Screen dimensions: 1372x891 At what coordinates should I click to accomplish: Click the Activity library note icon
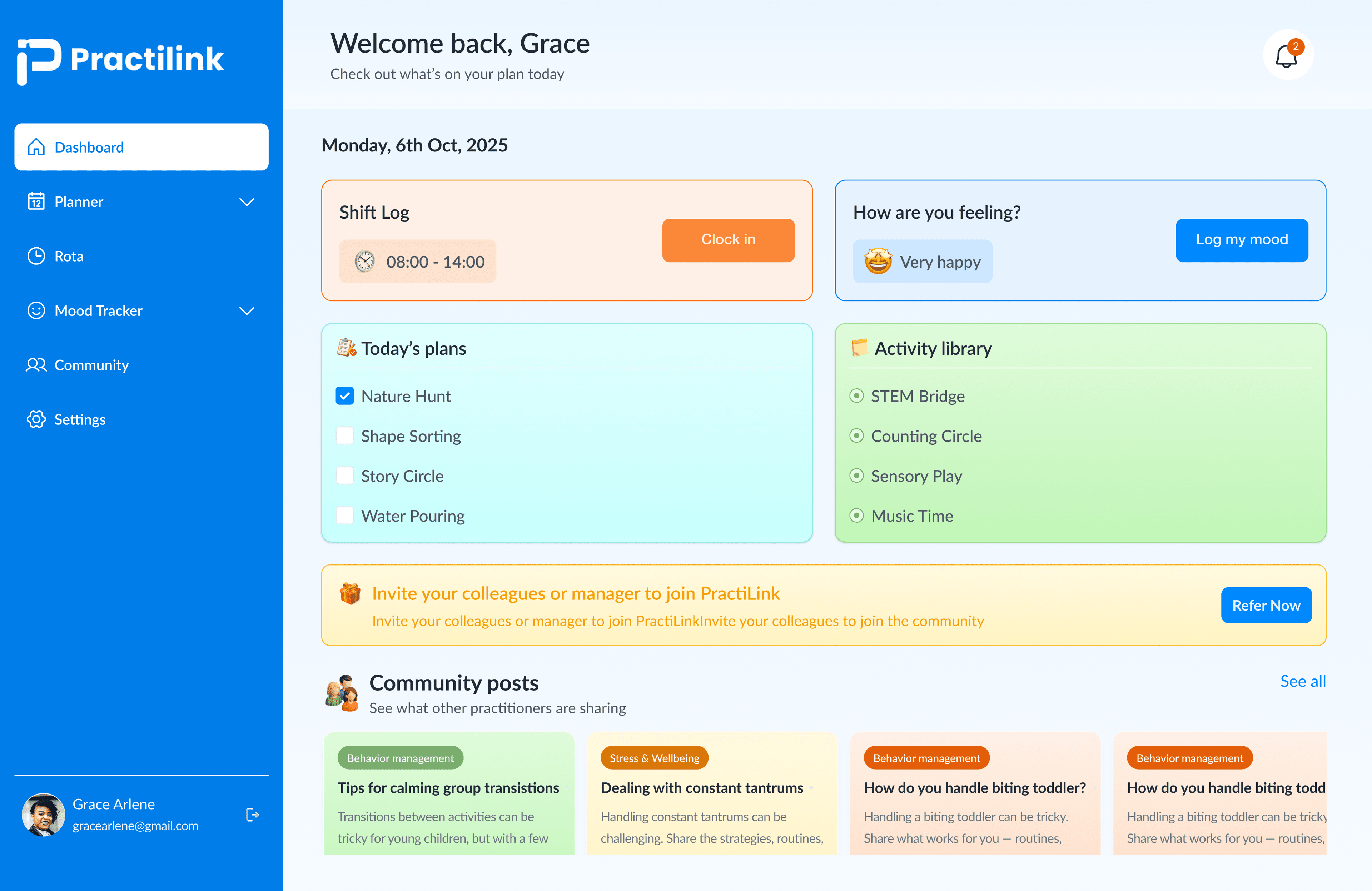[x=860, y=348]
